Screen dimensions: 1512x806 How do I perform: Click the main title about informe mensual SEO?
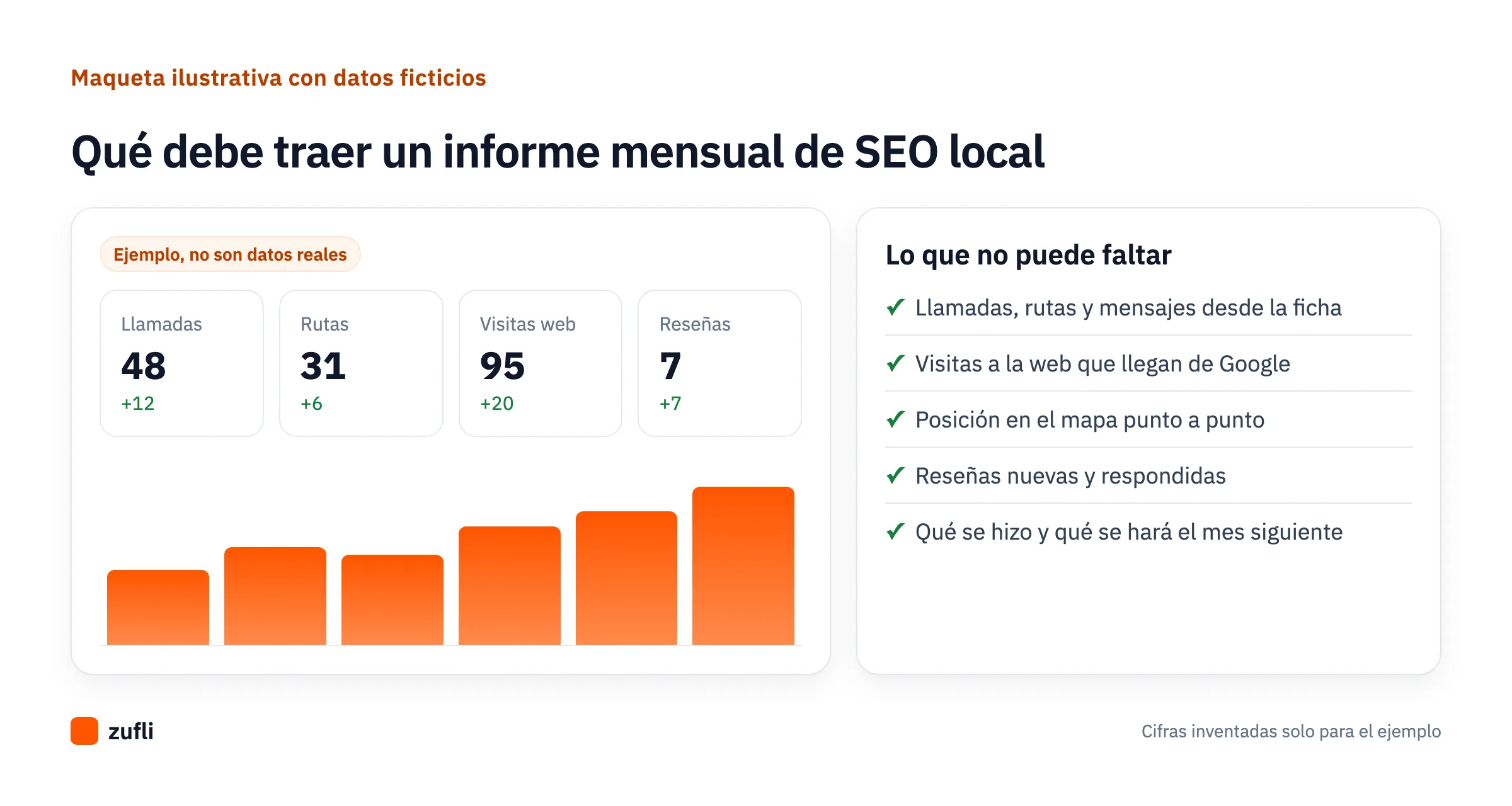558,152
